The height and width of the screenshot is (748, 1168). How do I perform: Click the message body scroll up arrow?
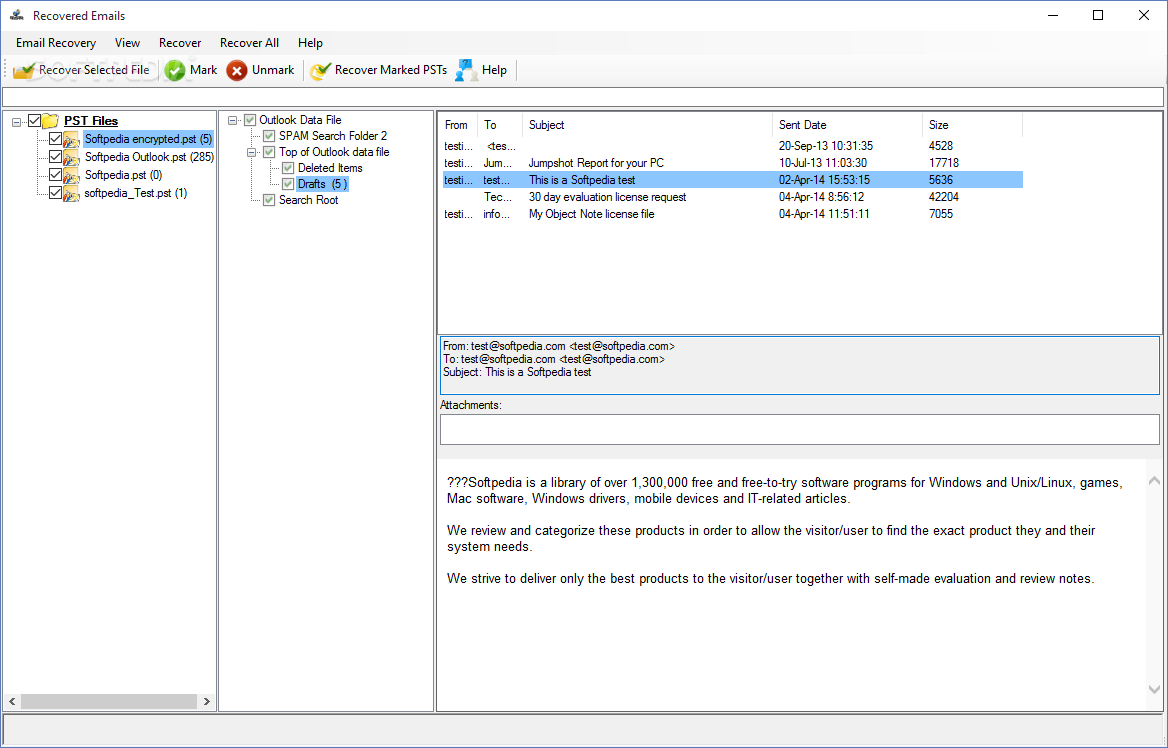tap(1154, 481)
